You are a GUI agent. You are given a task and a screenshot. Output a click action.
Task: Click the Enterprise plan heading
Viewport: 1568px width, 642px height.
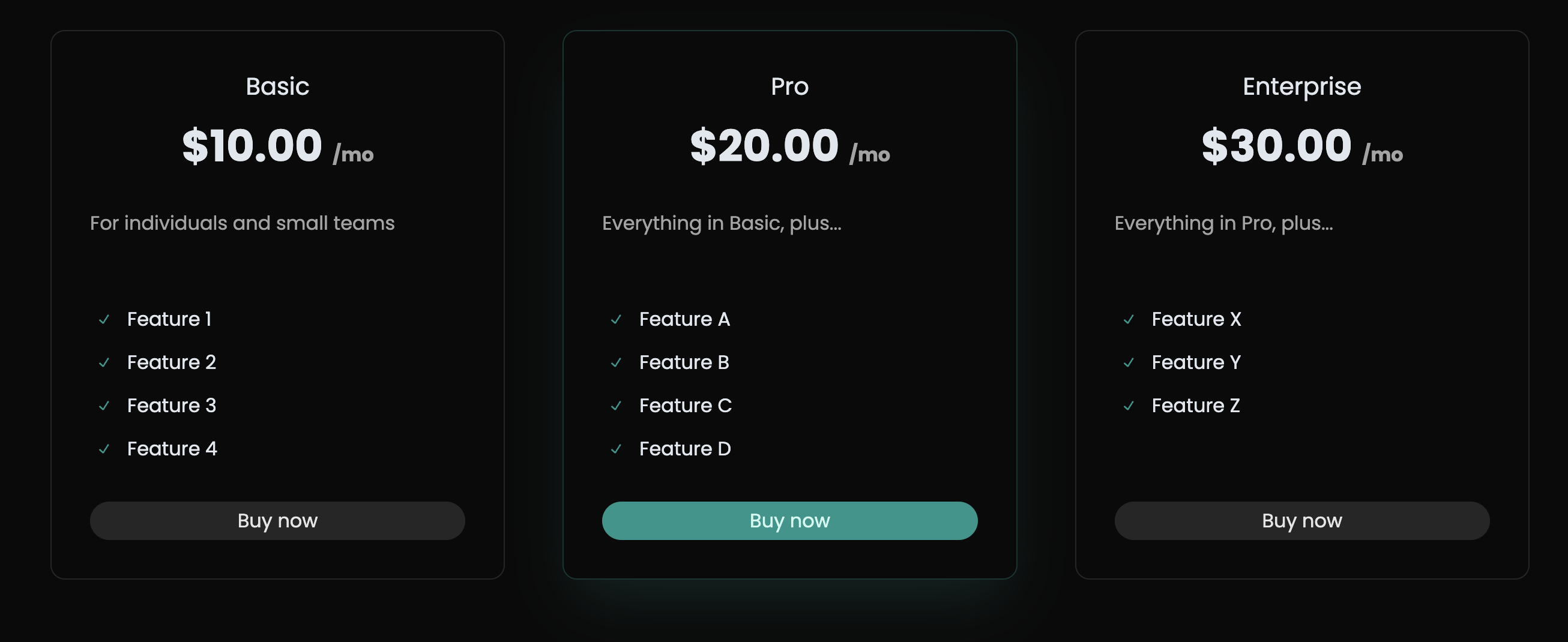coord(1301,86)
